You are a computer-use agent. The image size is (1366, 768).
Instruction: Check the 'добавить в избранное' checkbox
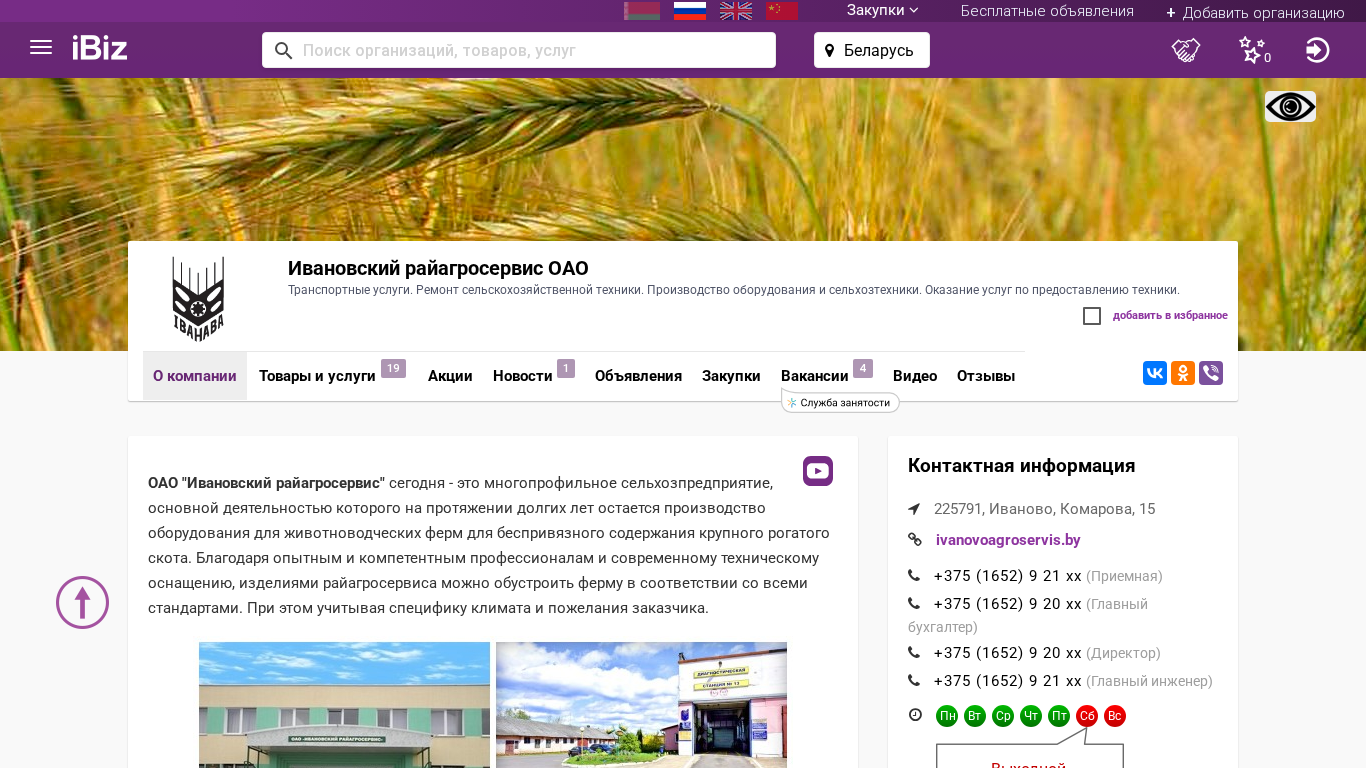click(x=1092, y=316)
